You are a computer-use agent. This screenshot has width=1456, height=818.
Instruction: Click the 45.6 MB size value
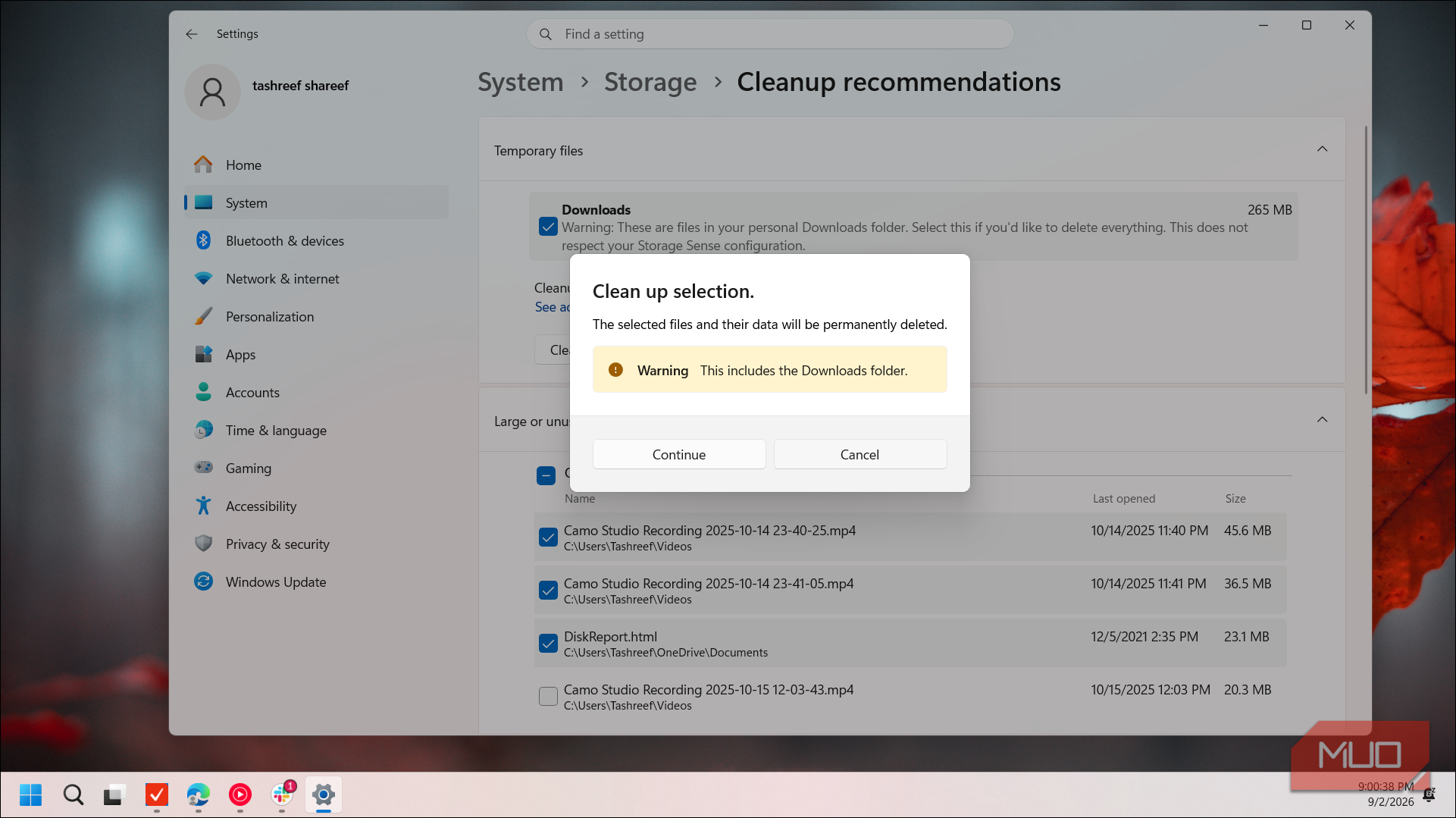coord(1248,531)
